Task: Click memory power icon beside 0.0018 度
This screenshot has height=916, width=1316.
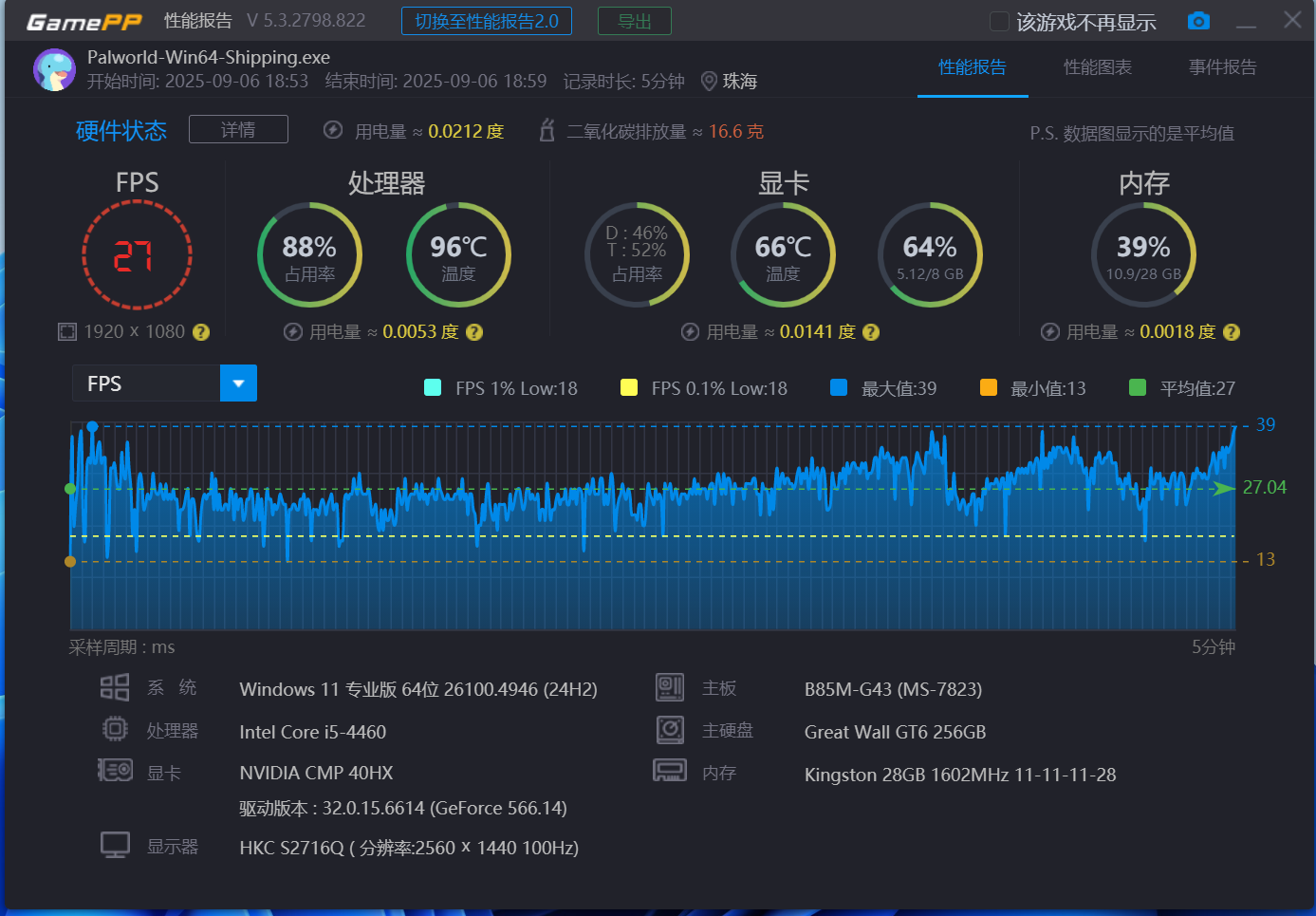Action: [1050, 332]
